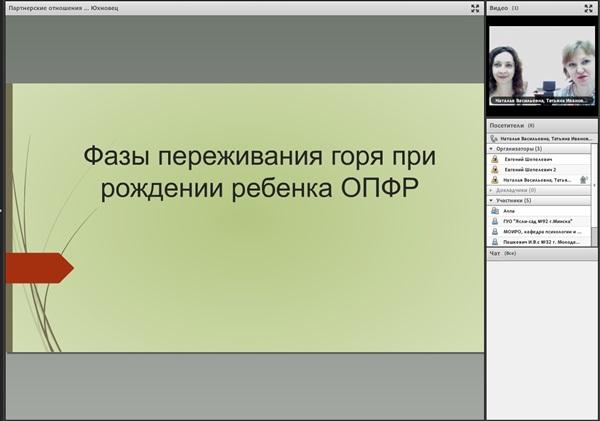600x421 pixels.
Task: Open the Посетители pod header
Action: [541, 126]
